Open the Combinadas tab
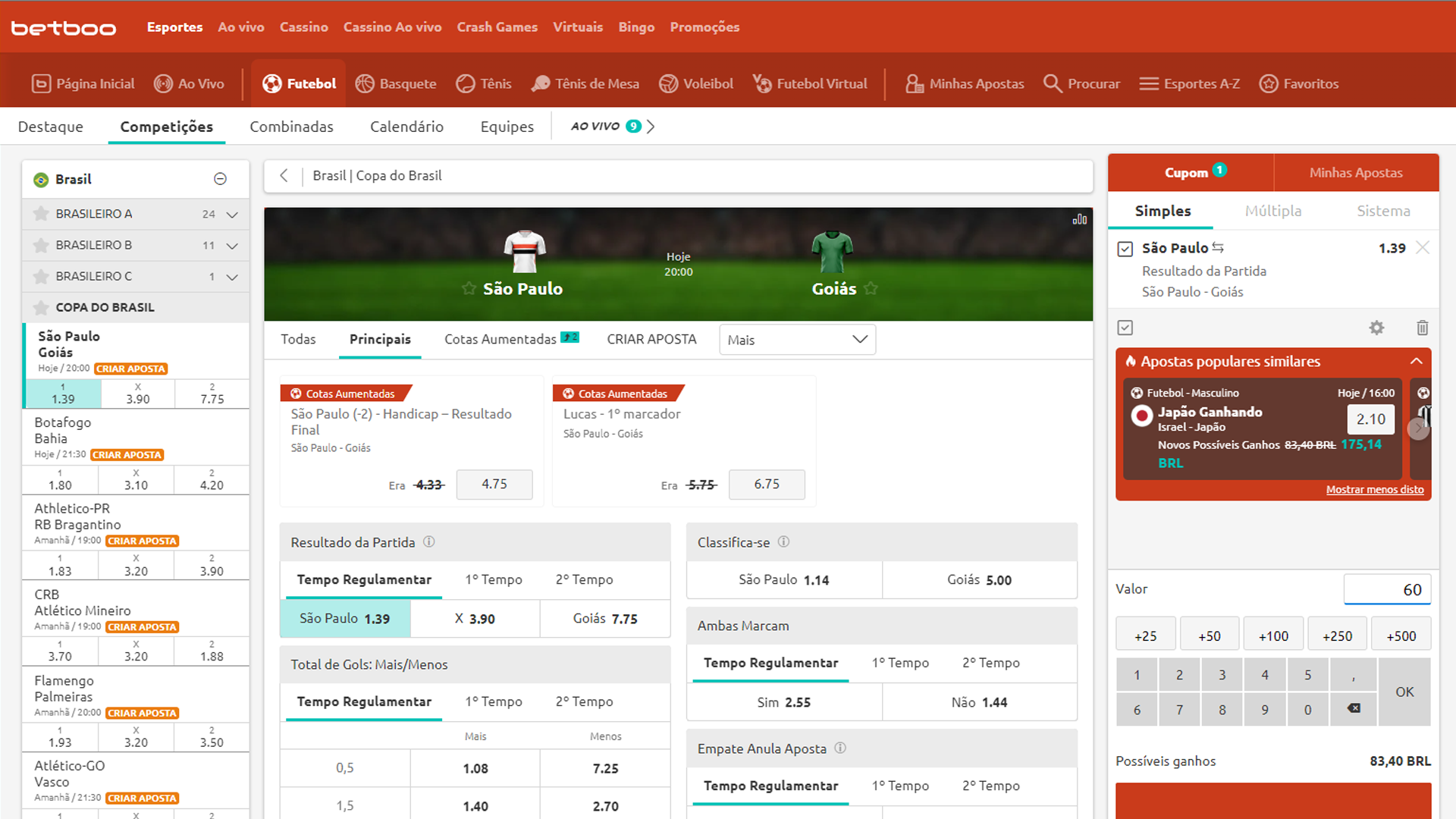Viewport: 1456px width, 819px height. pyautogui.click(x=291, y=127)
